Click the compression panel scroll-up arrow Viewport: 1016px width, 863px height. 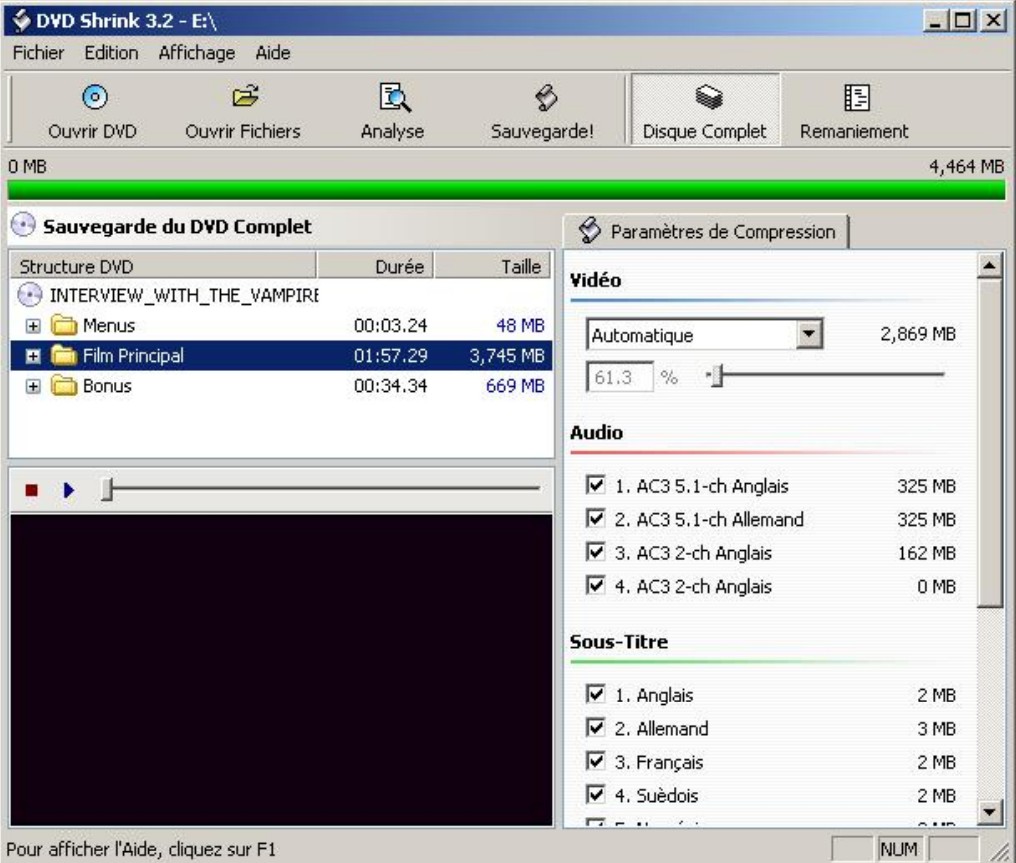989,266
